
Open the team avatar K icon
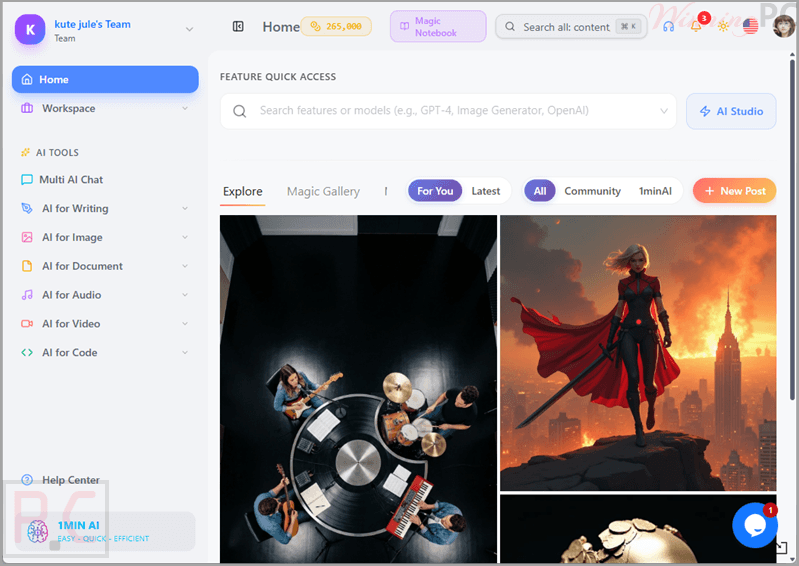coord(30,30)
